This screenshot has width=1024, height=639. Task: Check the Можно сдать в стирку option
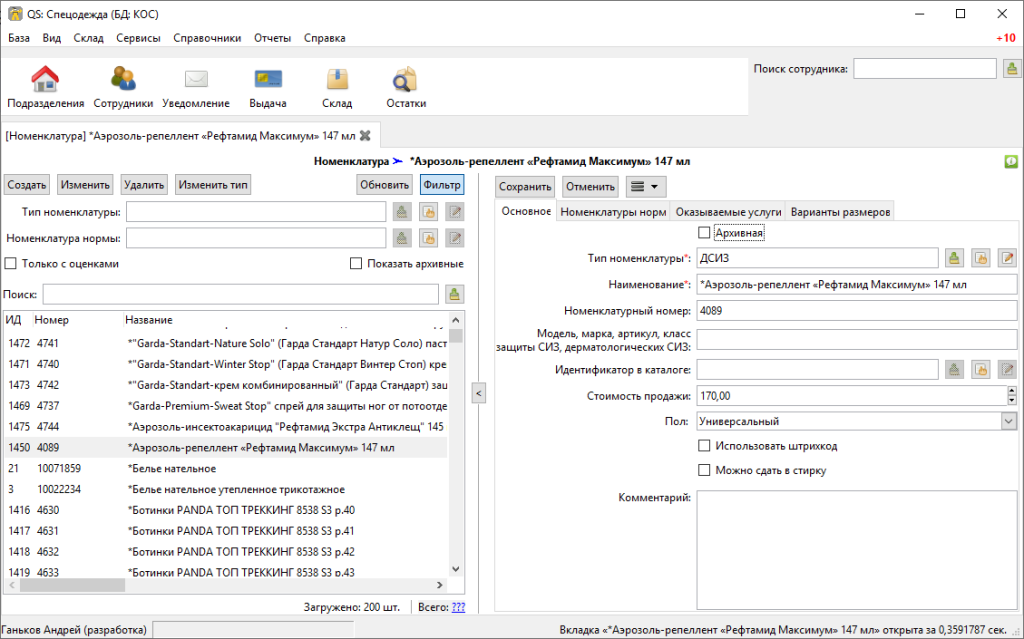(704, 470)
